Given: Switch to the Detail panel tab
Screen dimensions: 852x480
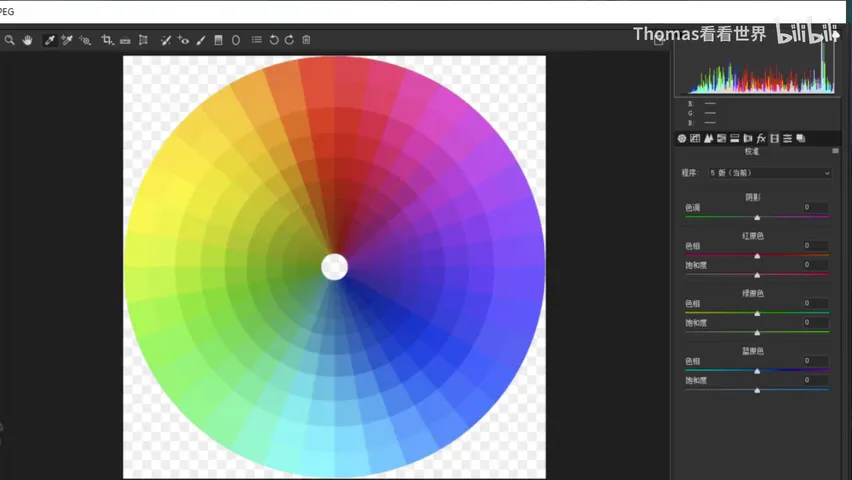Looking at the screenshot, I should 708,139.
